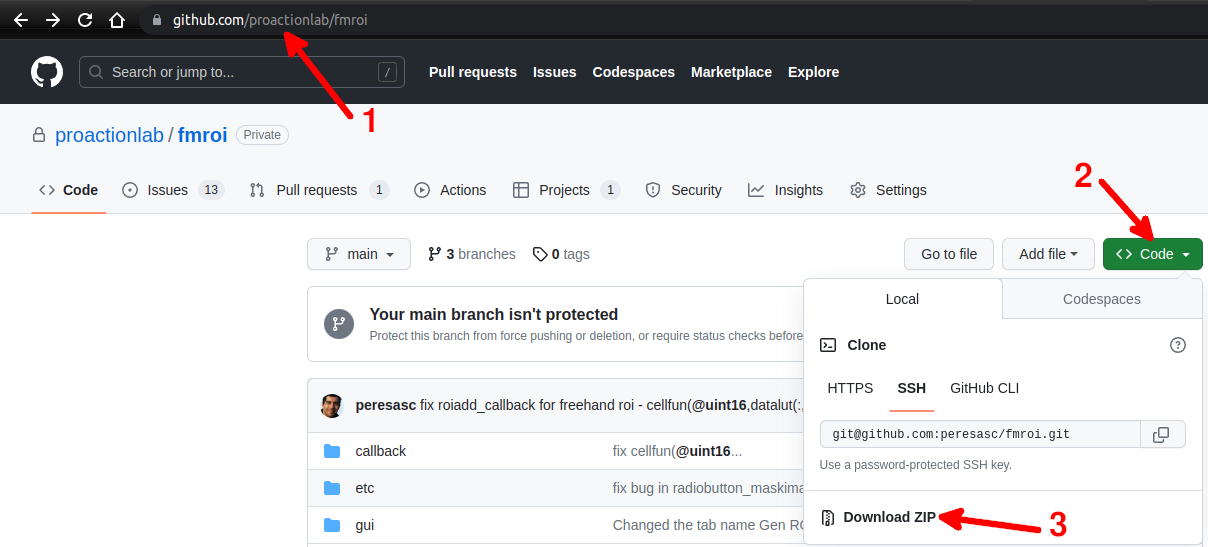
Task: Select the Codespaces tab in clone panel
Action: (x=1102, y=299)
